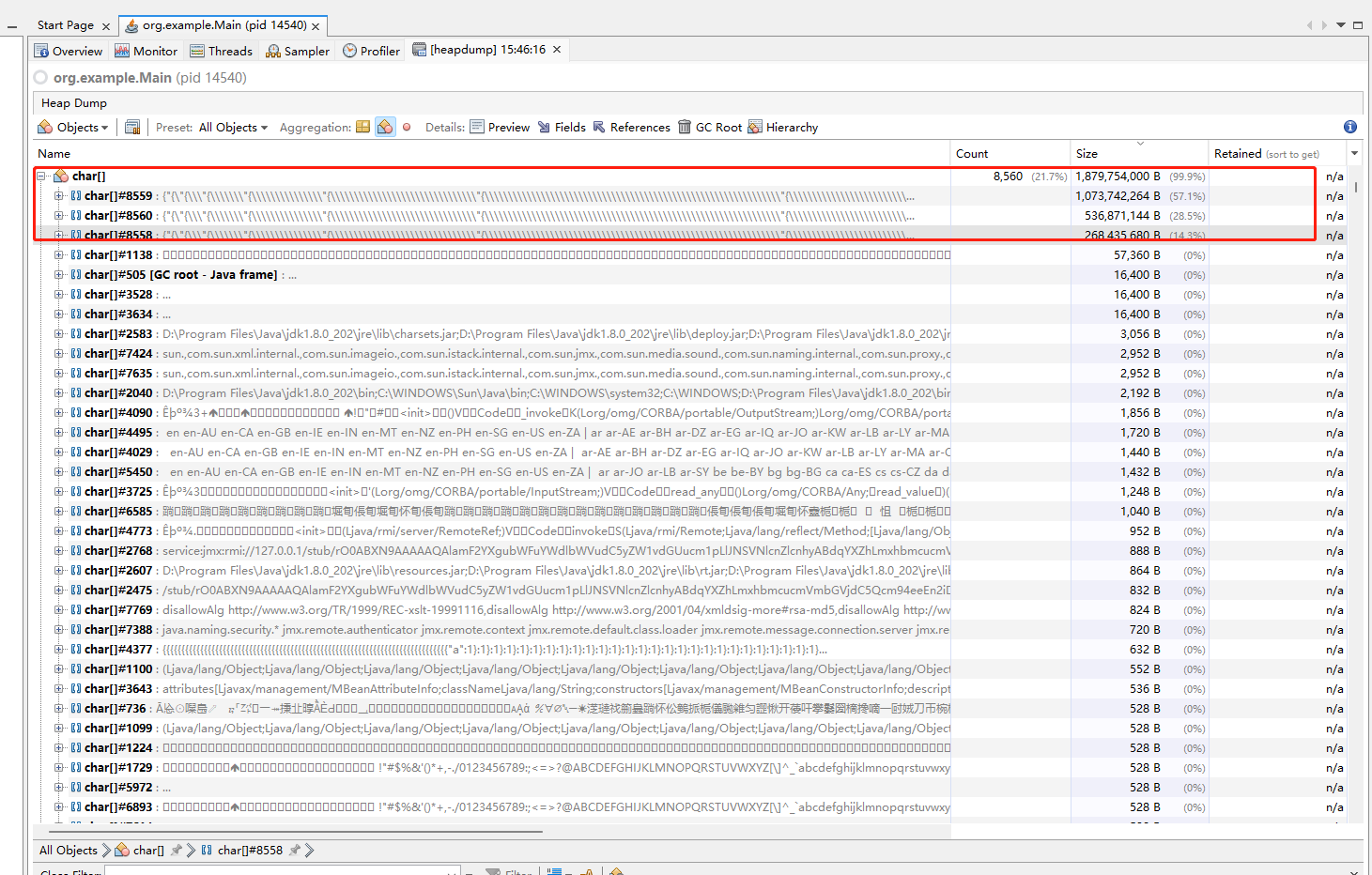Expand the char[]#7769 instance
The image size is (1372, 875).
58,610
